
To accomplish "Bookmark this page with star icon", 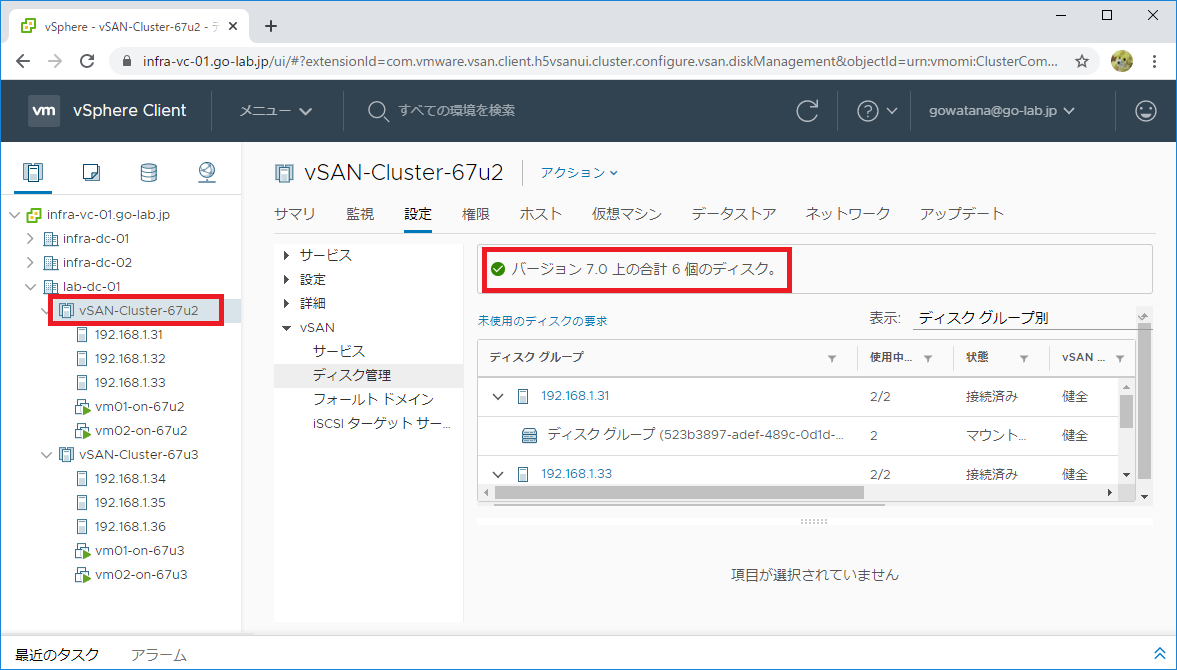I will pyautogui.click(x=1082, y=62).
